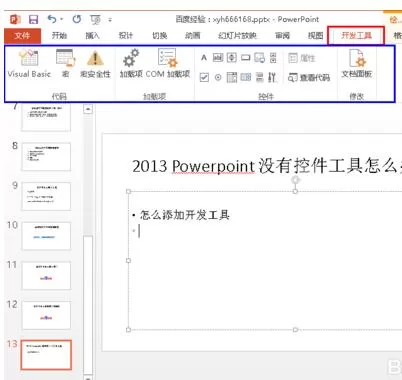
Task: Select the Text Box control
Action: pyautogui.click(x=218, y=58)
